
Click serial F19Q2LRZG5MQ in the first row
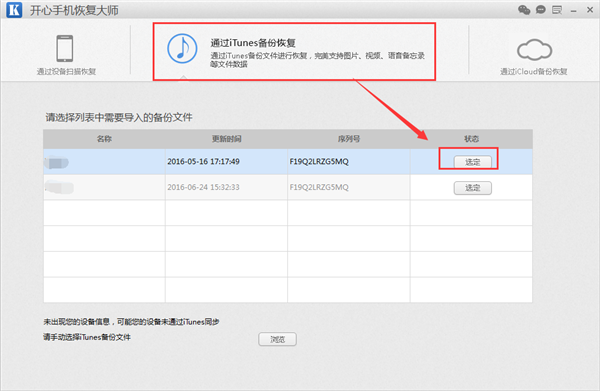click(319, 161)
